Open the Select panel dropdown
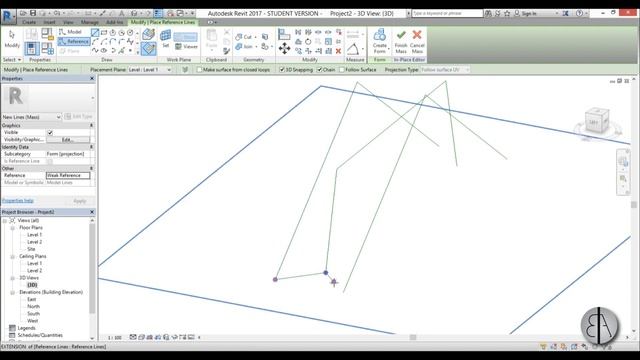 pos(12,60)
